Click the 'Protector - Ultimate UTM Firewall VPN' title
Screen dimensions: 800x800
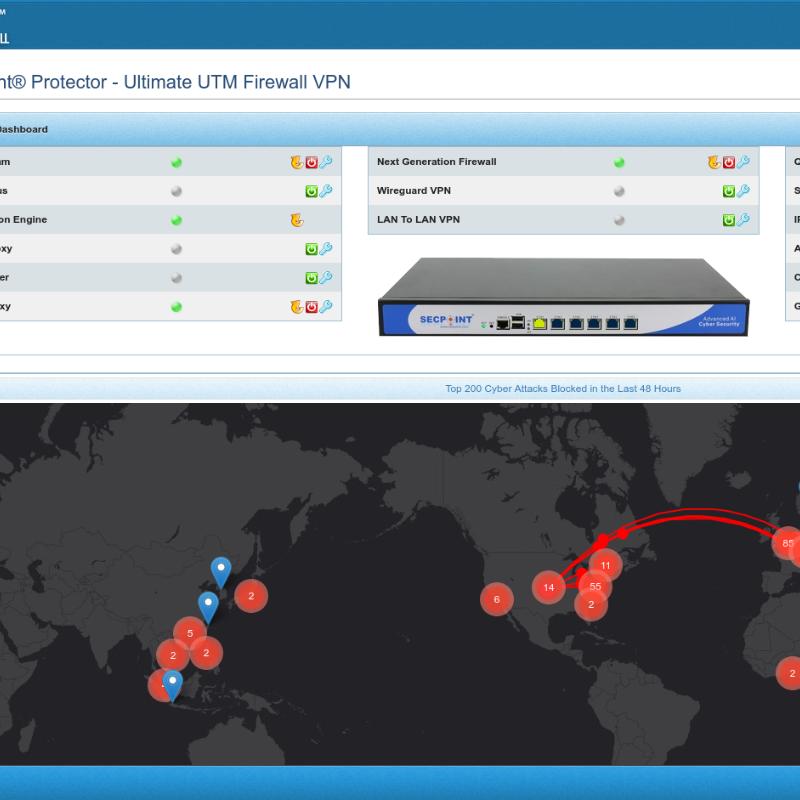tap(175, 82)
